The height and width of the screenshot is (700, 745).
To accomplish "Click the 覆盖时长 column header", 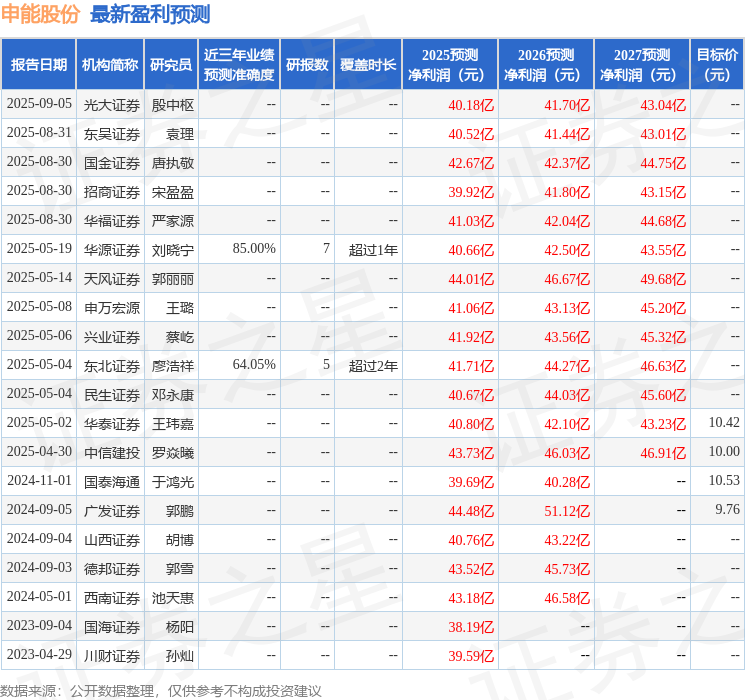I will tap(368, 65).
